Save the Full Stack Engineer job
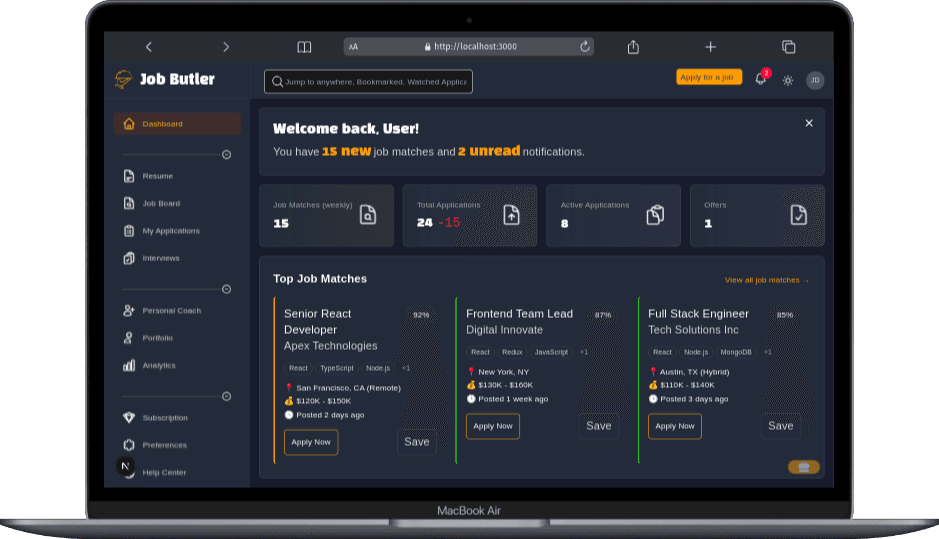 tap(781, 426)
